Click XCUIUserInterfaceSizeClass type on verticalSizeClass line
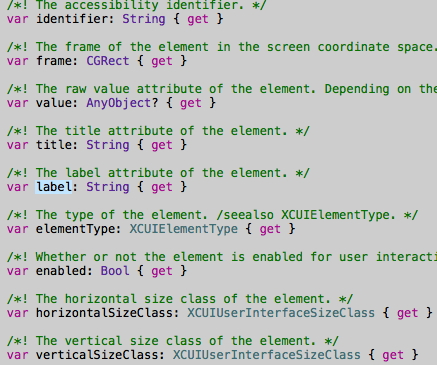The image size is (437, 365). [x=267, y=355]
